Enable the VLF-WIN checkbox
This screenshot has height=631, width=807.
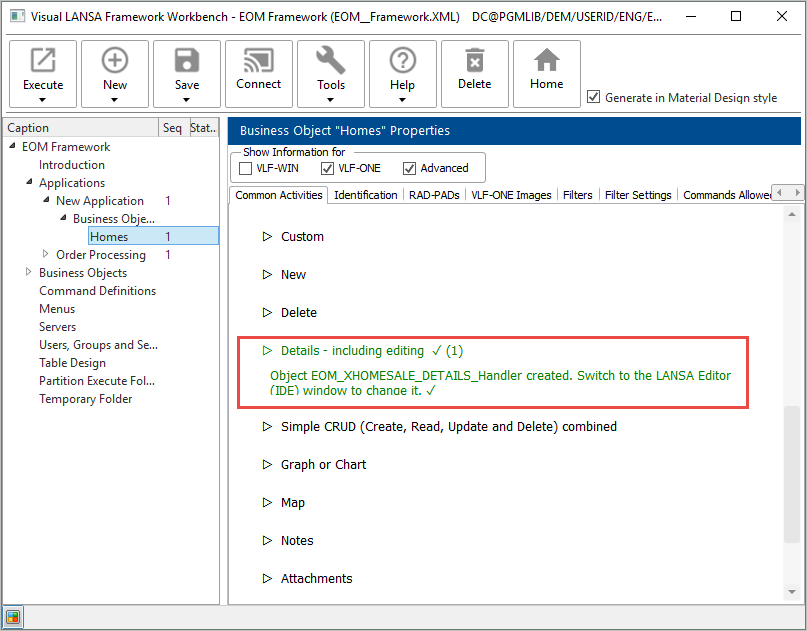[x=246, y=168]
